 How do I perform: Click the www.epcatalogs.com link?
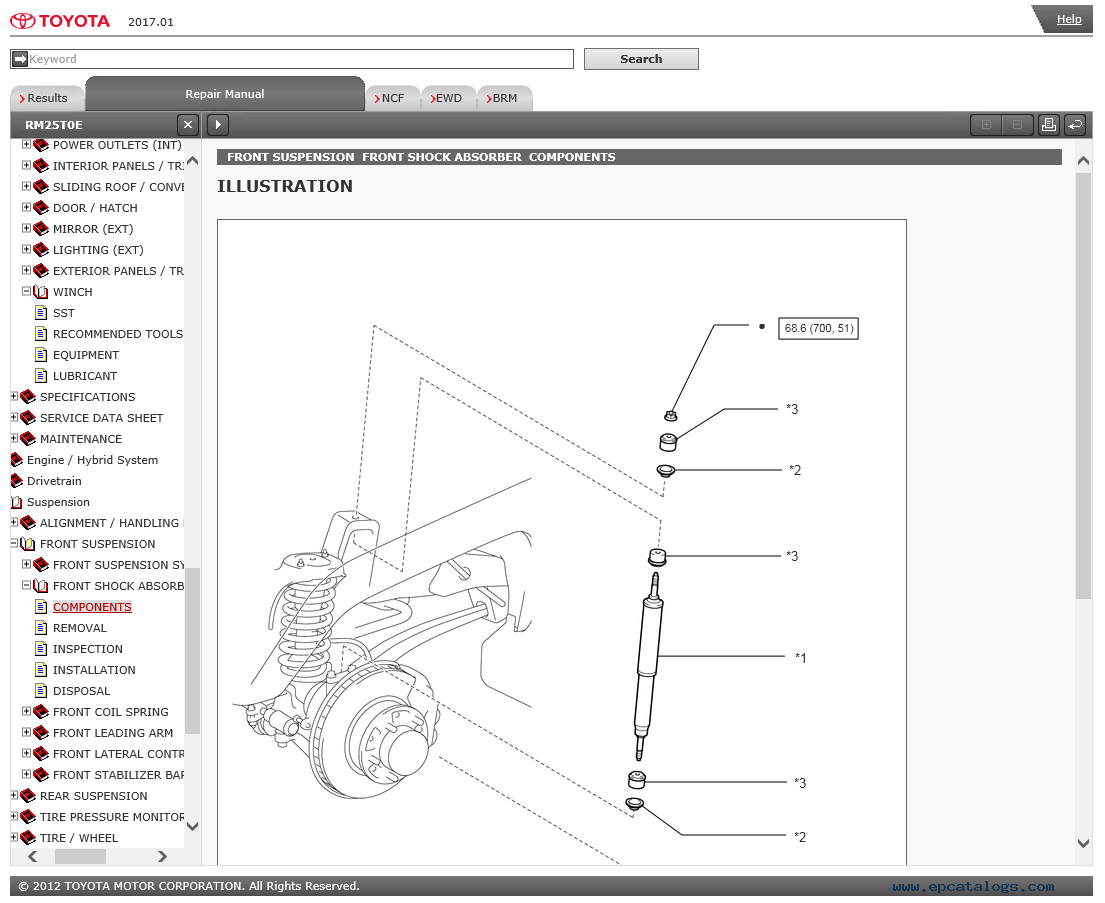point(973,887)
